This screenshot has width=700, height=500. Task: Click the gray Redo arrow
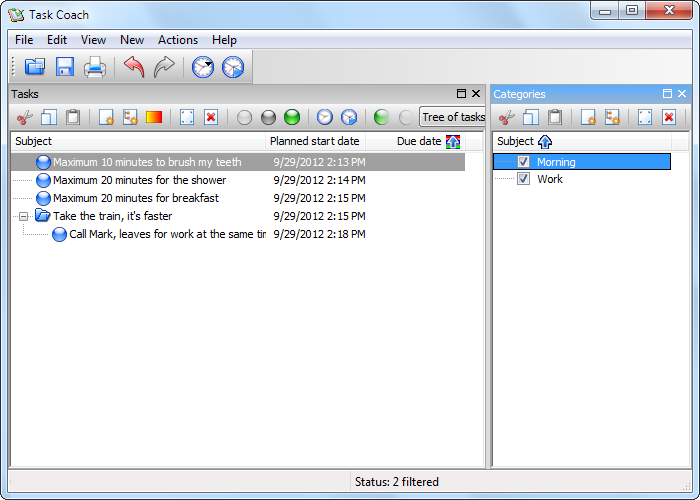(x=164, y=67)
